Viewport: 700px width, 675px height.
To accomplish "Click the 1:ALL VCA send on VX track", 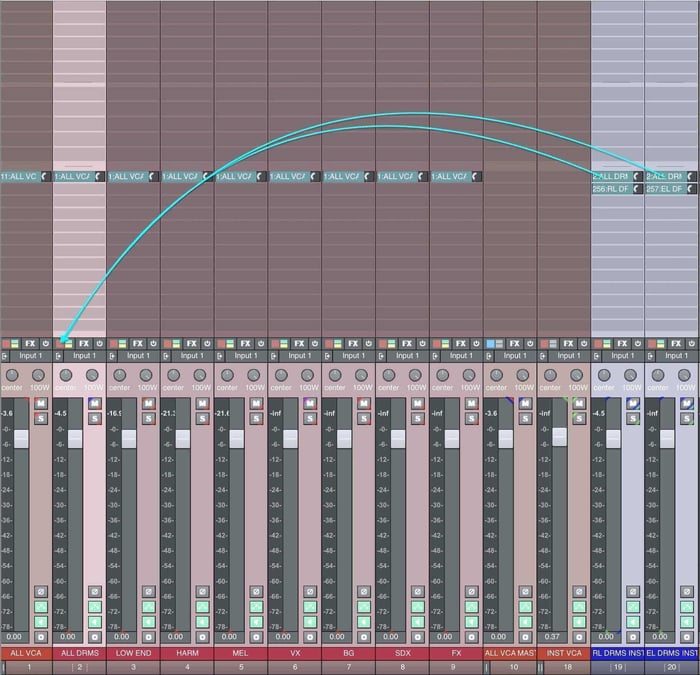I will [289, 177].
